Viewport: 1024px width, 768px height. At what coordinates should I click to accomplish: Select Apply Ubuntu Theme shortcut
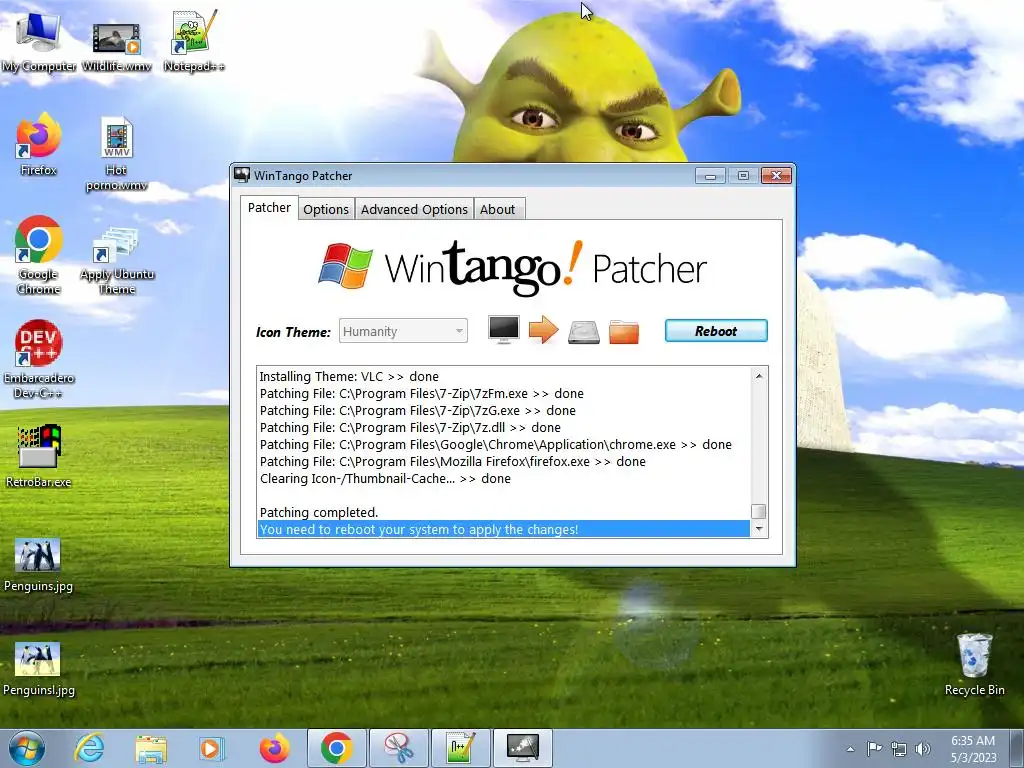click(117, 260)
